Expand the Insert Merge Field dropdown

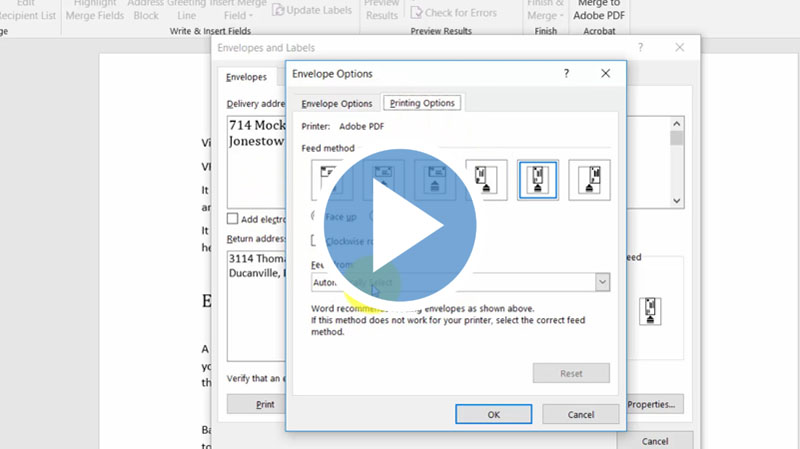239,14
